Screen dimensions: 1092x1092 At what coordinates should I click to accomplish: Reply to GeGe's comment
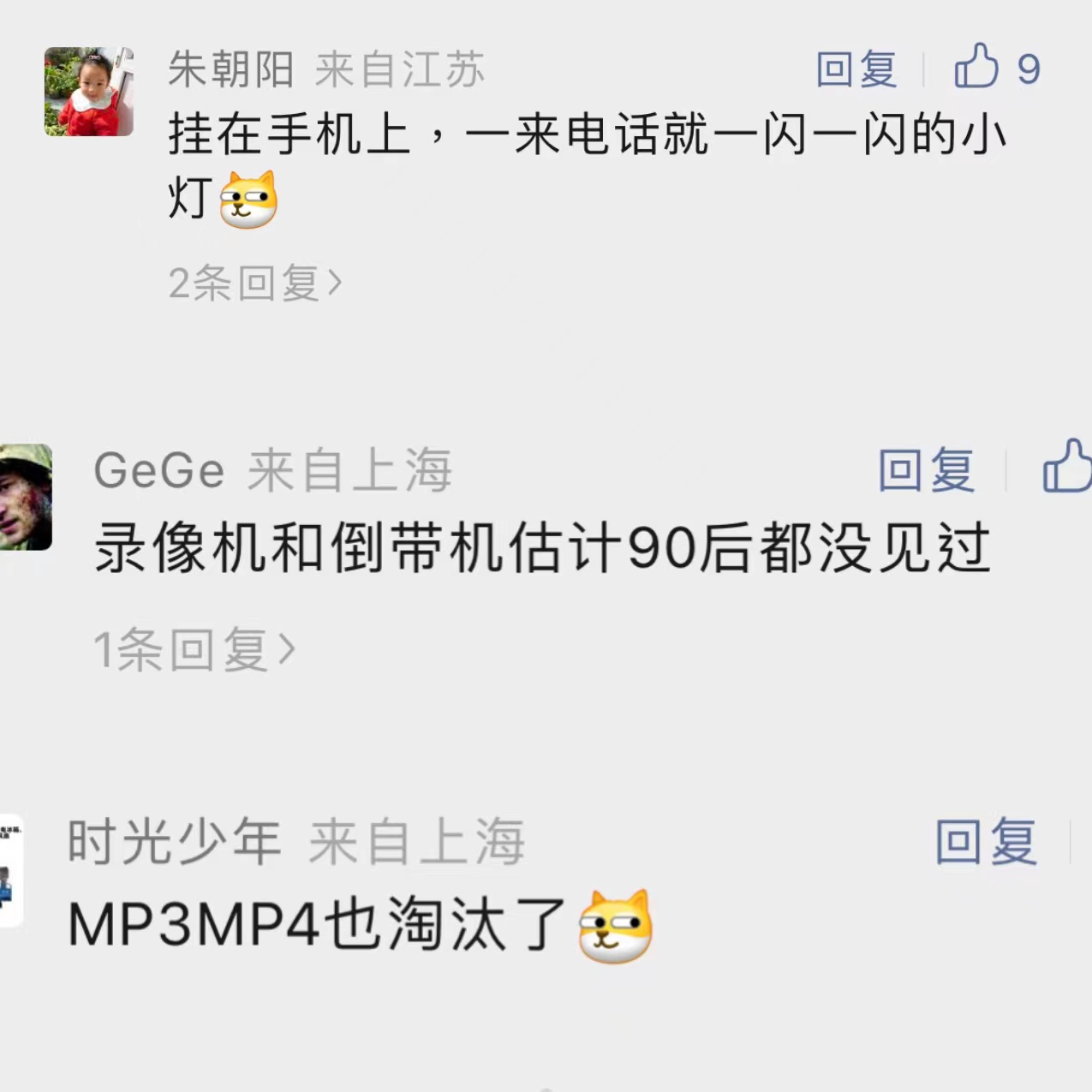[927, 469]
